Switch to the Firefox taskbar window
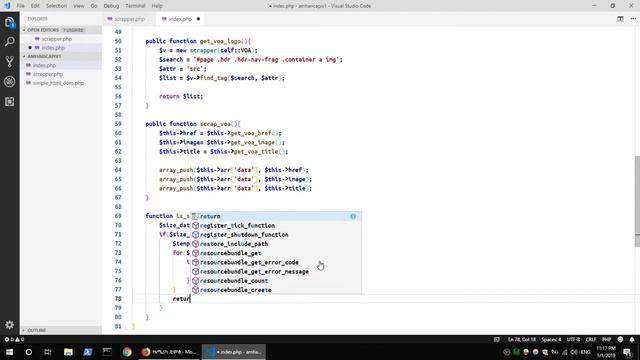Image resolution: width=640 pixels, height=360 pixels. coord(169,352)
